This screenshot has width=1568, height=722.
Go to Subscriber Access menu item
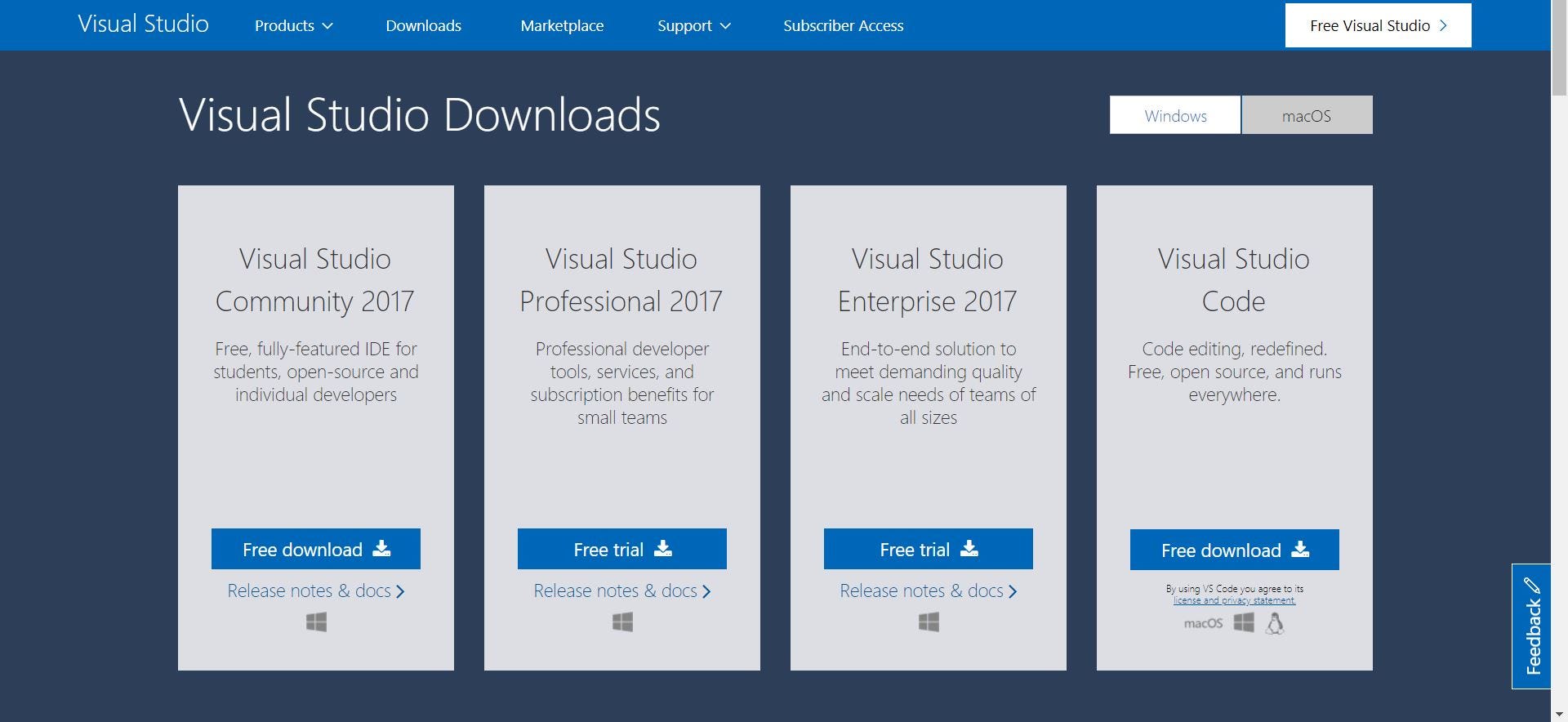(843, 25)
